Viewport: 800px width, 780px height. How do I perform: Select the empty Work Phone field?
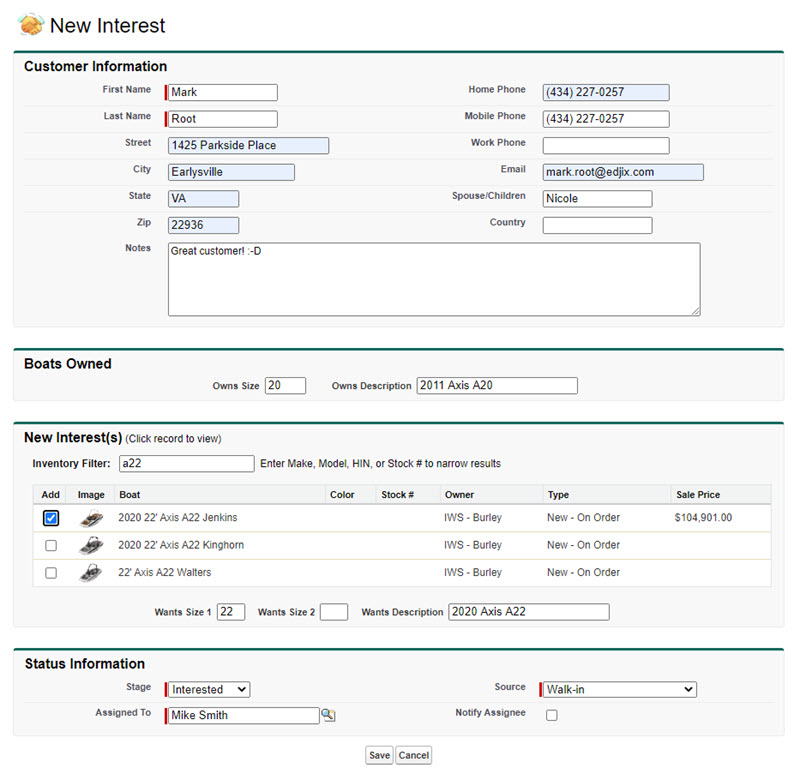(x=605, y=145)
